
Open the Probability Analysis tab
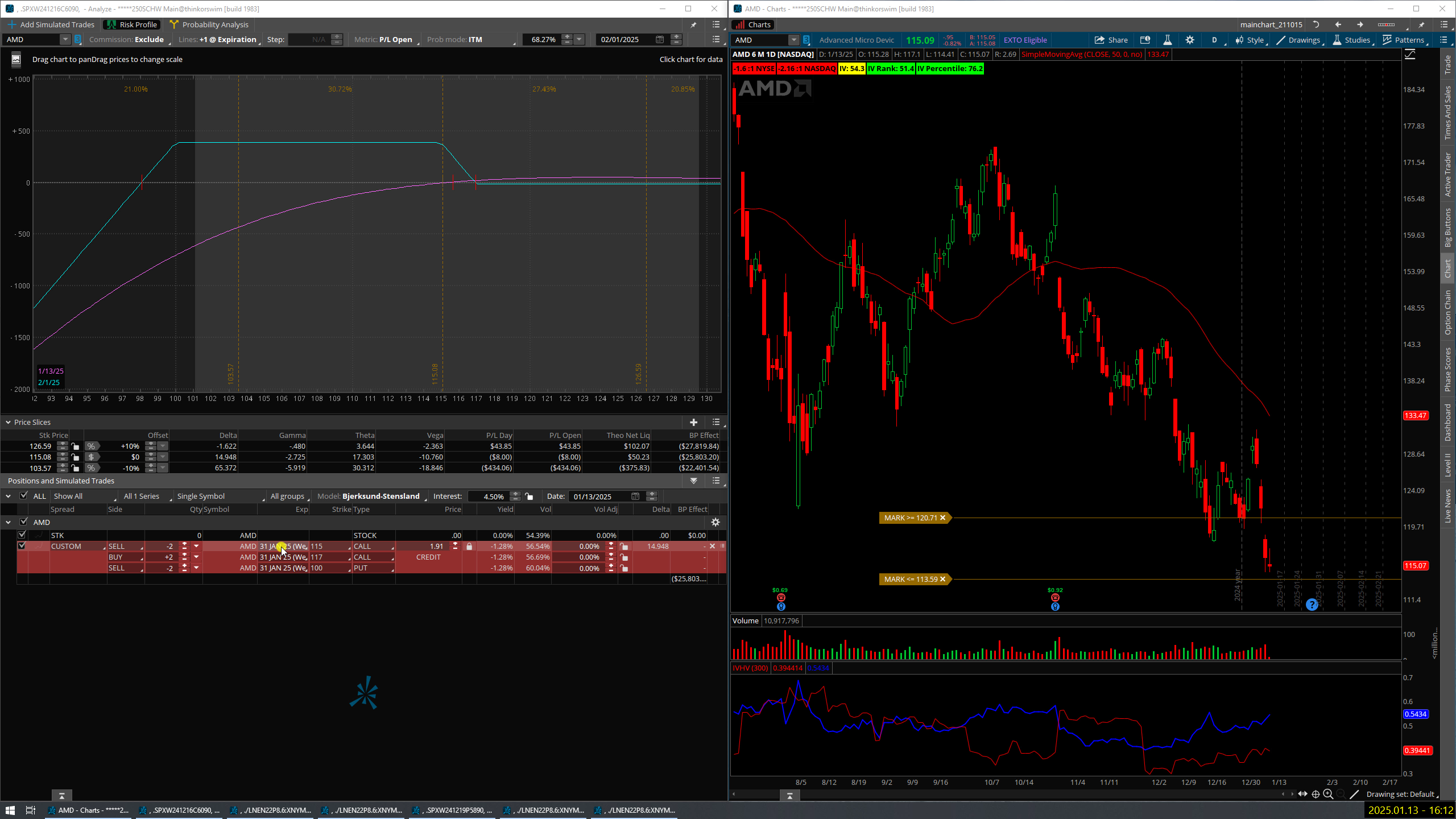[209, 24]
